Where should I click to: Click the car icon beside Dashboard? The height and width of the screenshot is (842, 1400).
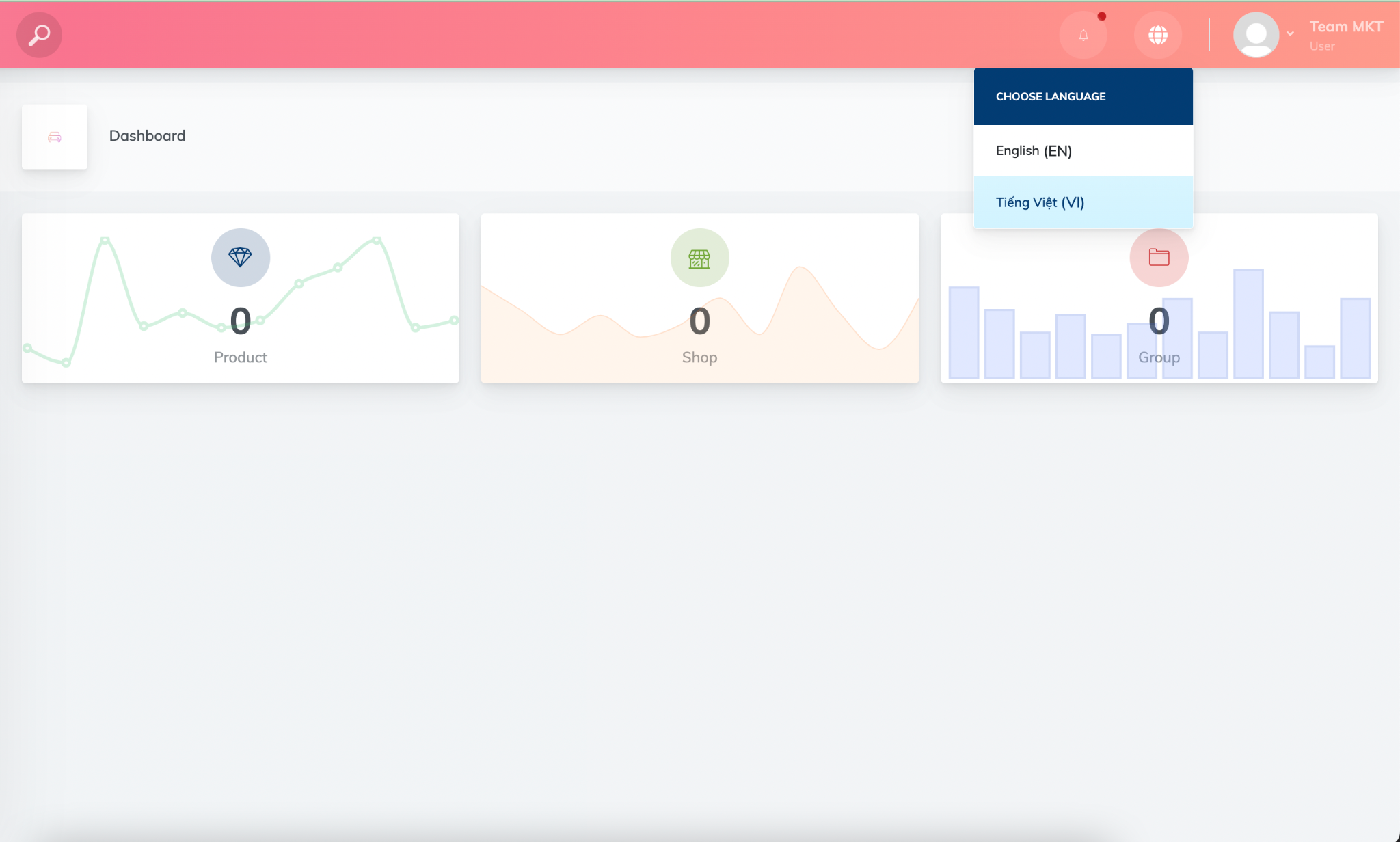point(55,137)
